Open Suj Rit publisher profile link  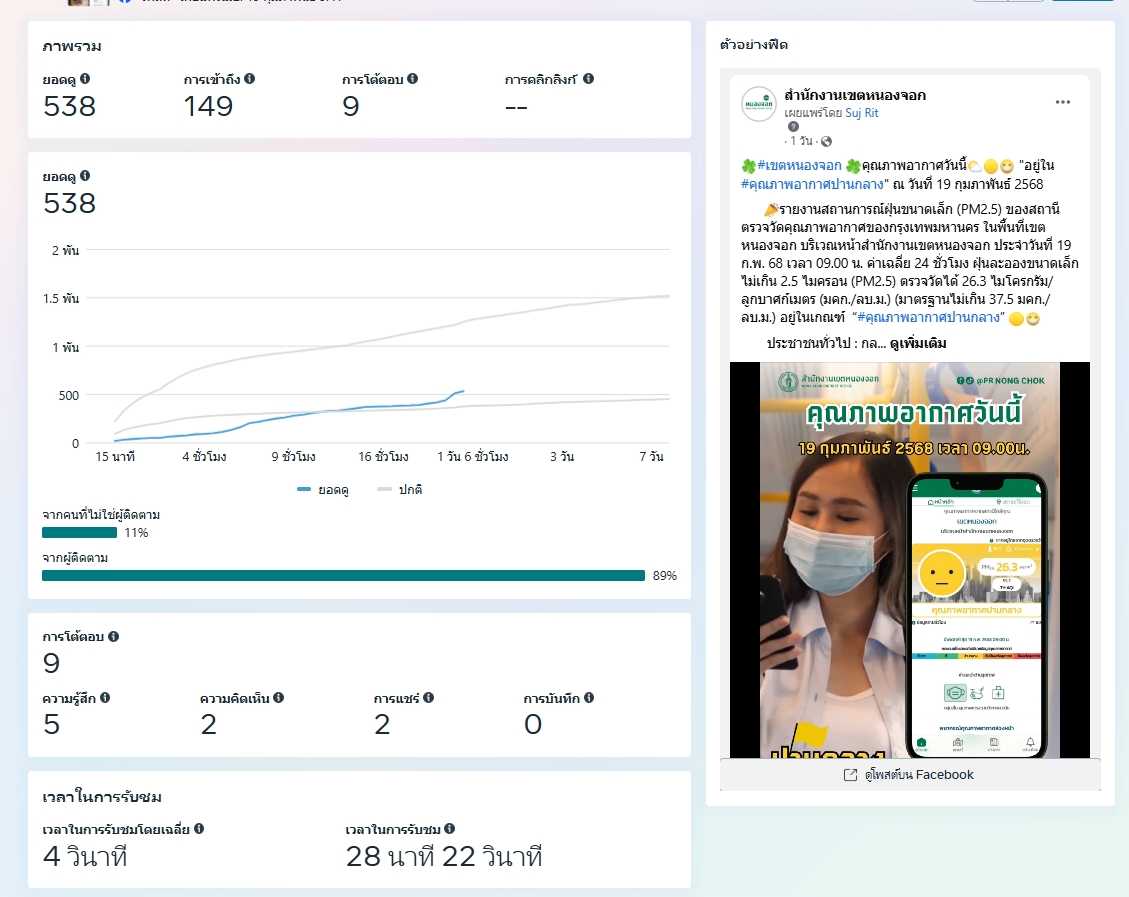861,114
